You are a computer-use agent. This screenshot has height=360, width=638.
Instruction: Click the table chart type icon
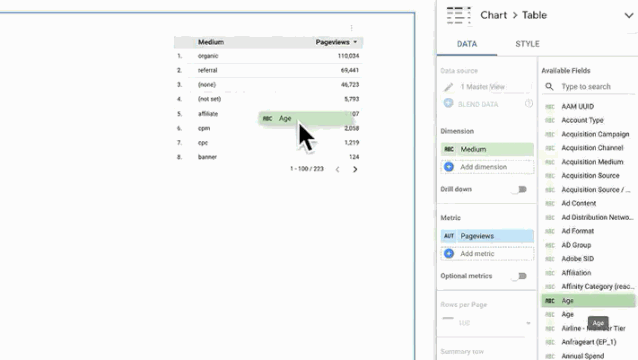click(x=459, y=15)
